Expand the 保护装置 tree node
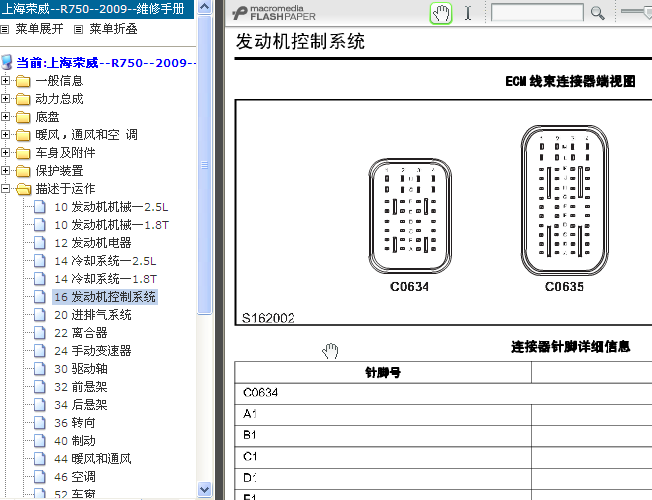Viewport: 652px width, 500px height. (x=5, y=171)
